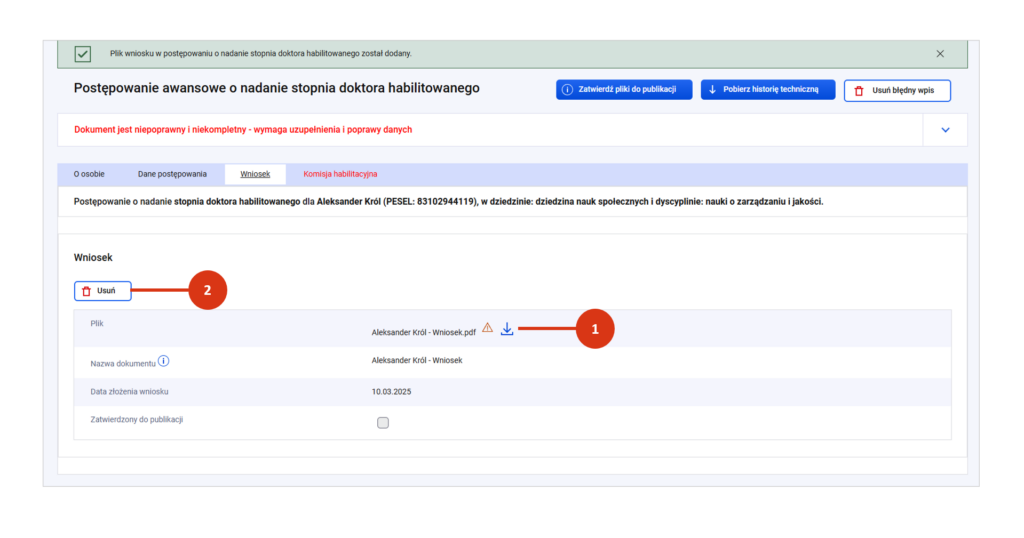Click the green success checkmark in the banner

pyautogui.click(x=83, y=54)
